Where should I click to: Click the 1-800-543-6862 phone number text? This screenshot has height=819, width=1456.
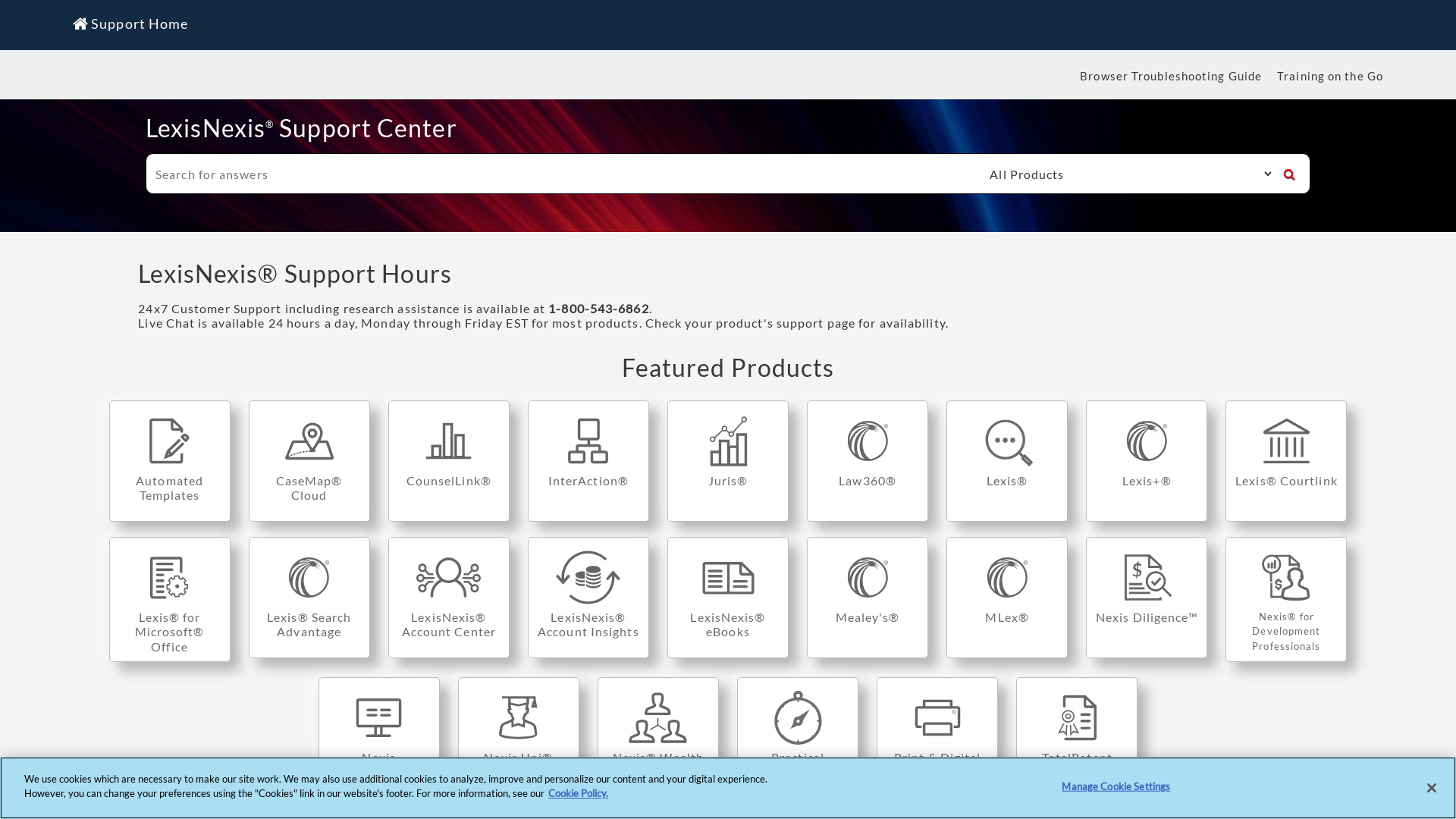[x=598, y=309]
